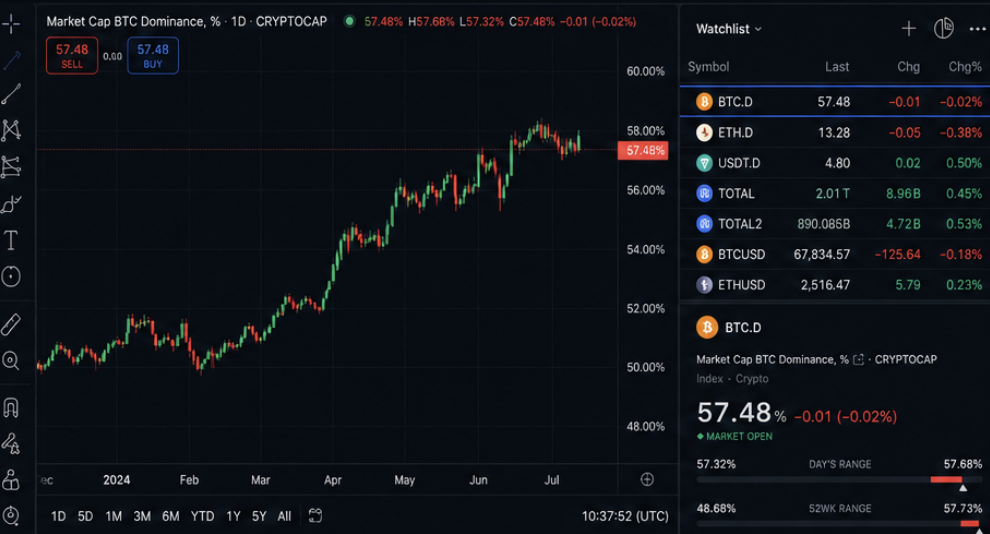The width and height of the screenshot is (990, 534).
Task: Set chart range to 1Y
Action: 233,516
